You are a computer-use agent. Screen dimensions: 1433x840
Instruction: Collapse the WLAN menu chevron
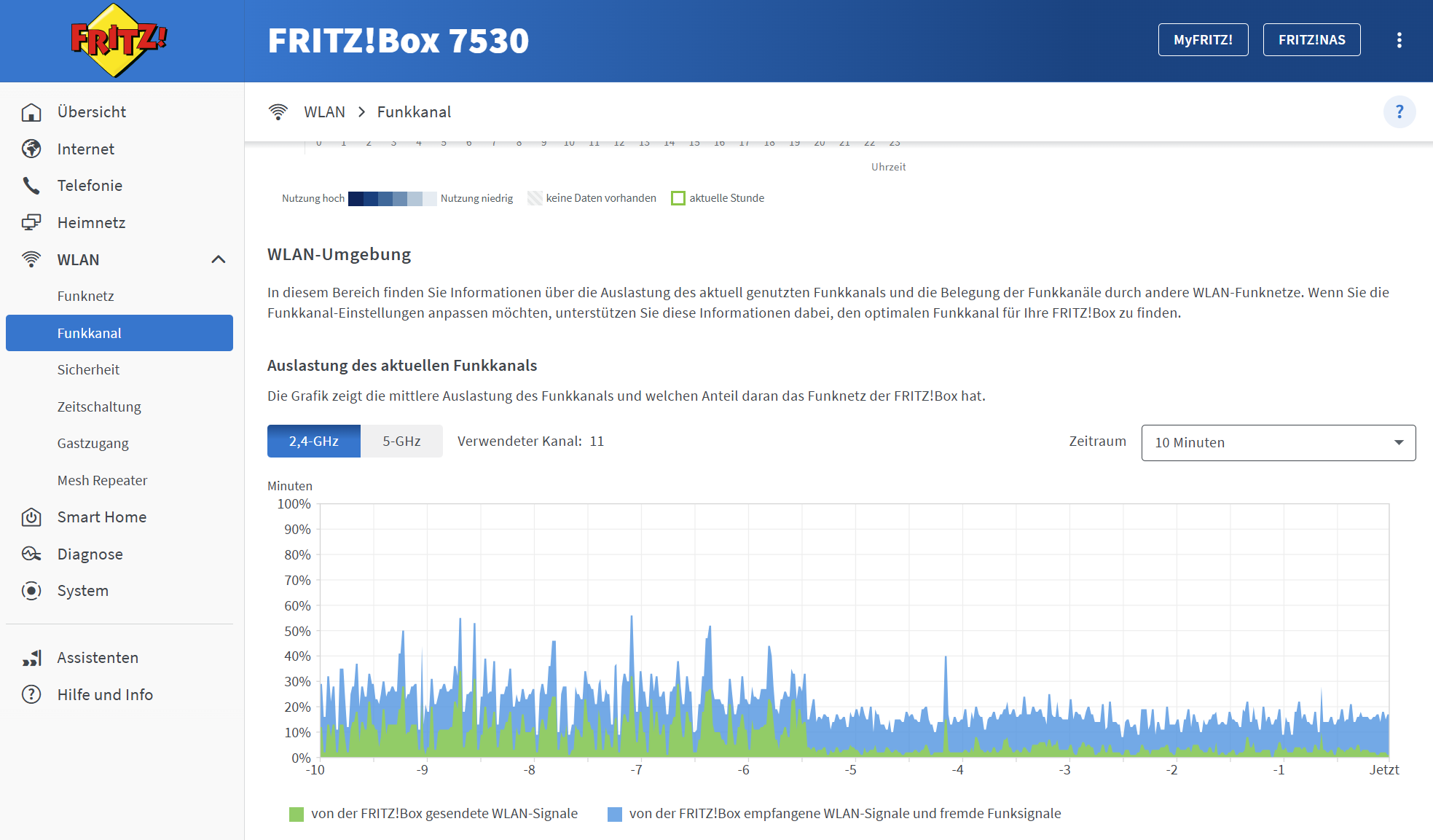[x=218, y=259]
